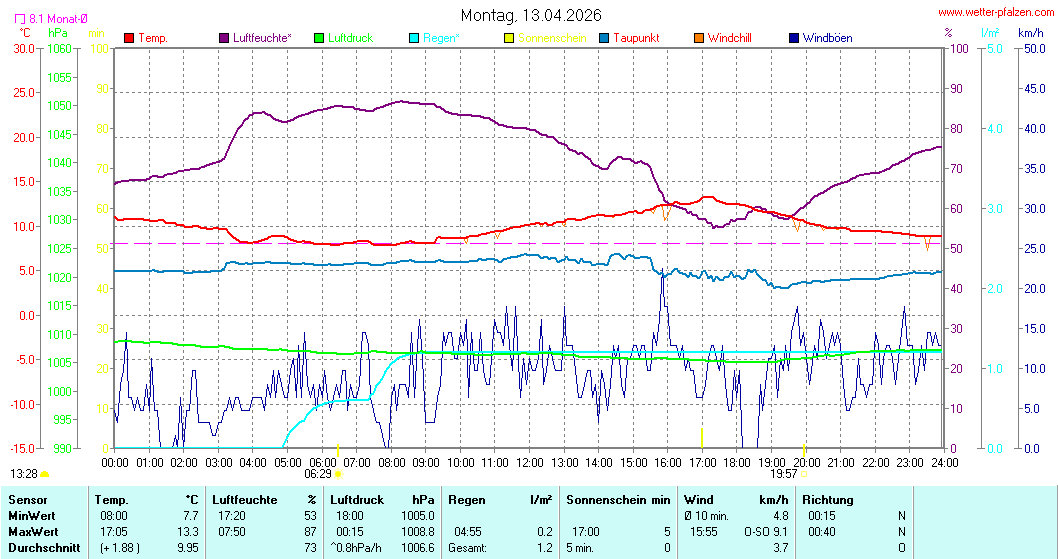Click the MaxWert row label
Screen dimensions: 1058x559
click(x=31, y=531)
